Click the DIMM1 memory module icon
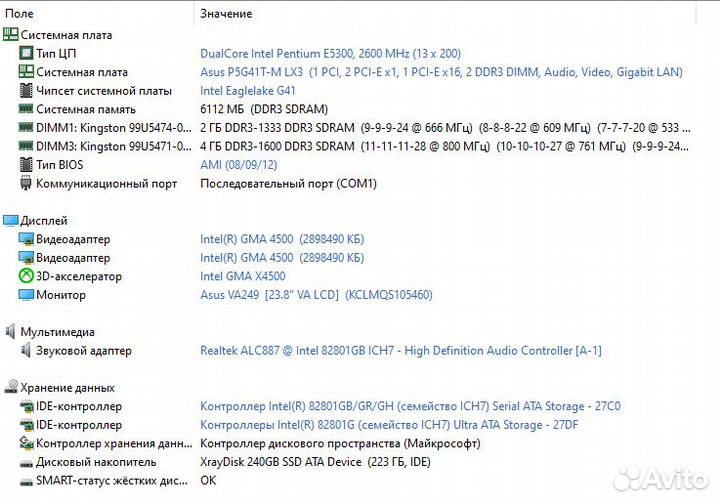 26,127
